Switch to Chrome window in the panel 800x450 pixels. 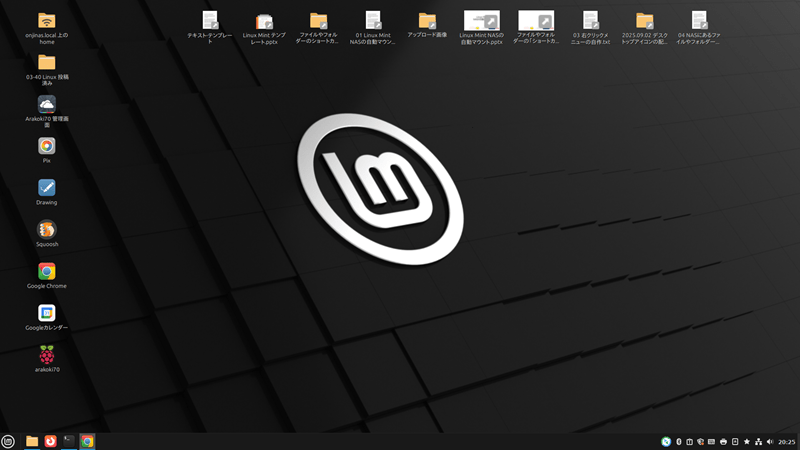(87, 441)
